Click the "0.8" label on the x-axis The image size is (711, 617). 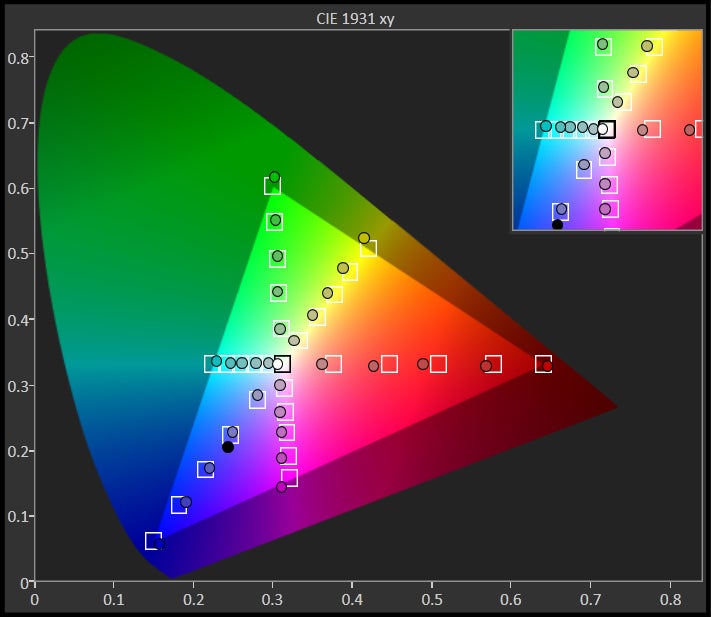pos(670,600)
